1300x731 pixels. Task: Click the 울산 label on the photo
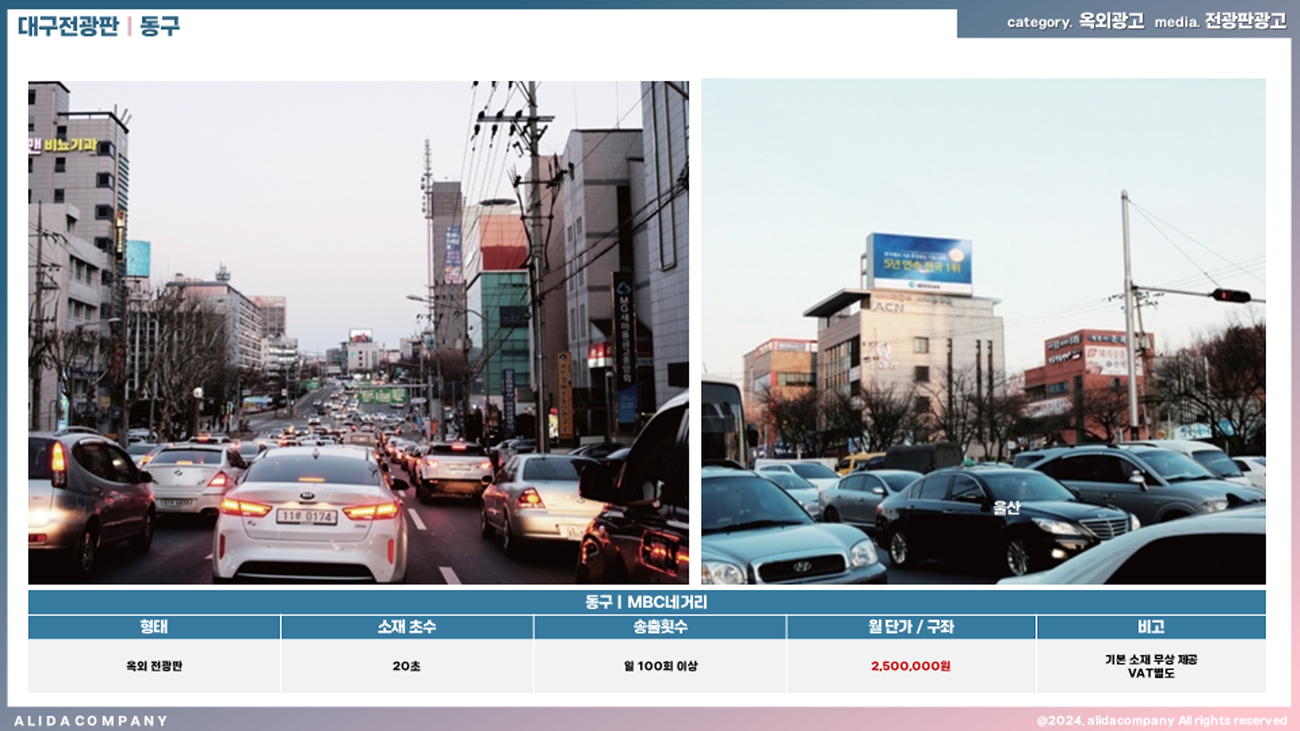pos(1005,507)
